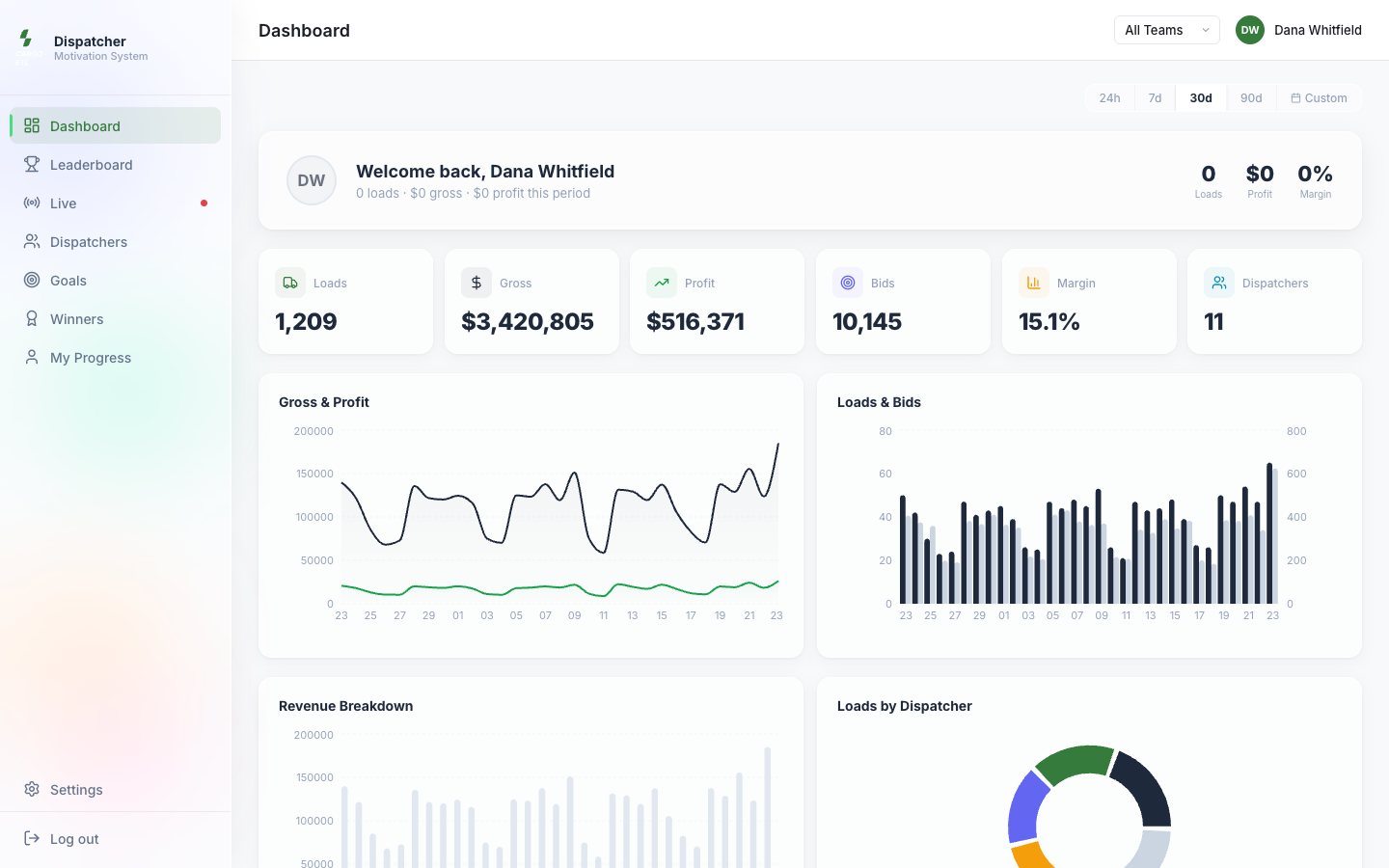Click the green profit line in the chart
The image size is (1389, 868).
[559, 586]
